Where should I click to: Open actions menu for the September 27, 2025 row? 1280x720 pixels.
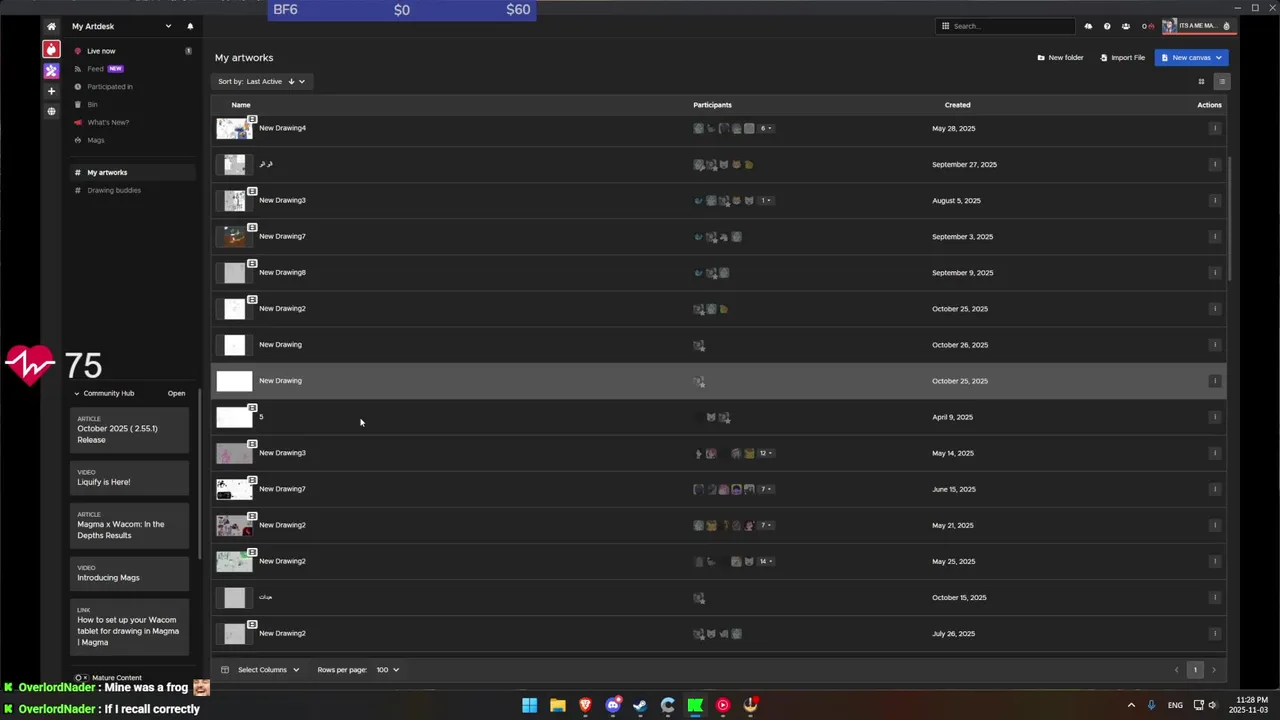[x=1215, y=164]
